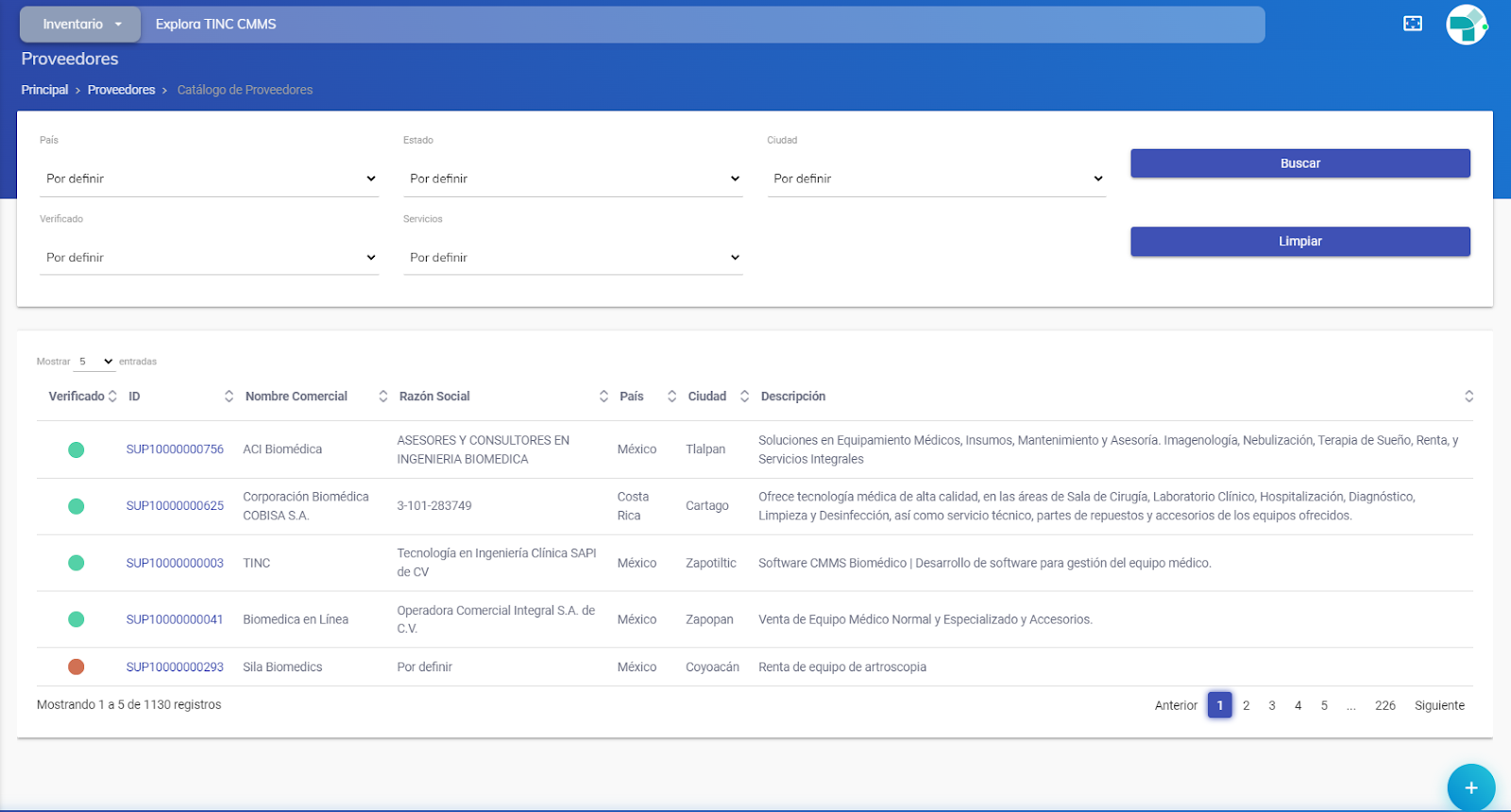Click the floating add provider plus button

pyautogui.click(x=1470, y=787)
